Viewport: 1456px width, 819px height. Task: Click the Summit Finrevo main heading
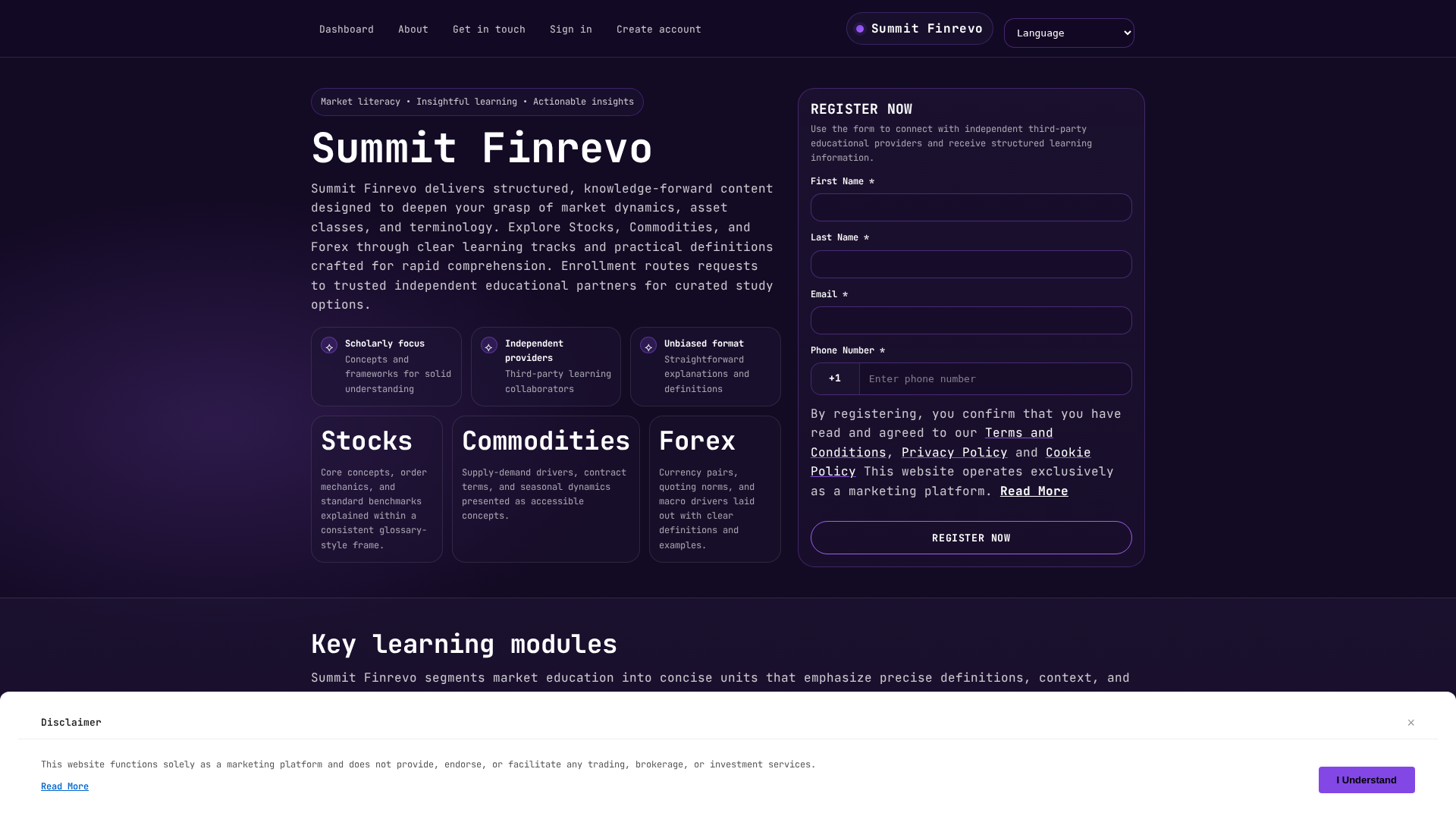coord(482,149)
